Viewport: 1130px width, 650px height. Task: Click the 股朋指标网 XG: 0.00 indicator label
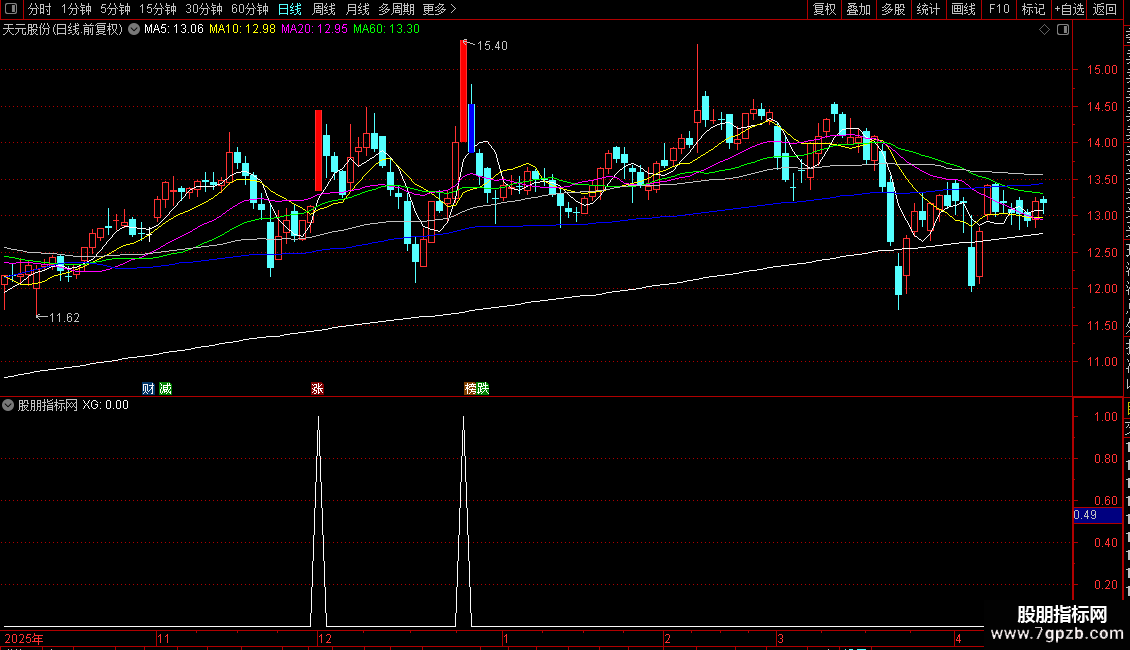73,405
